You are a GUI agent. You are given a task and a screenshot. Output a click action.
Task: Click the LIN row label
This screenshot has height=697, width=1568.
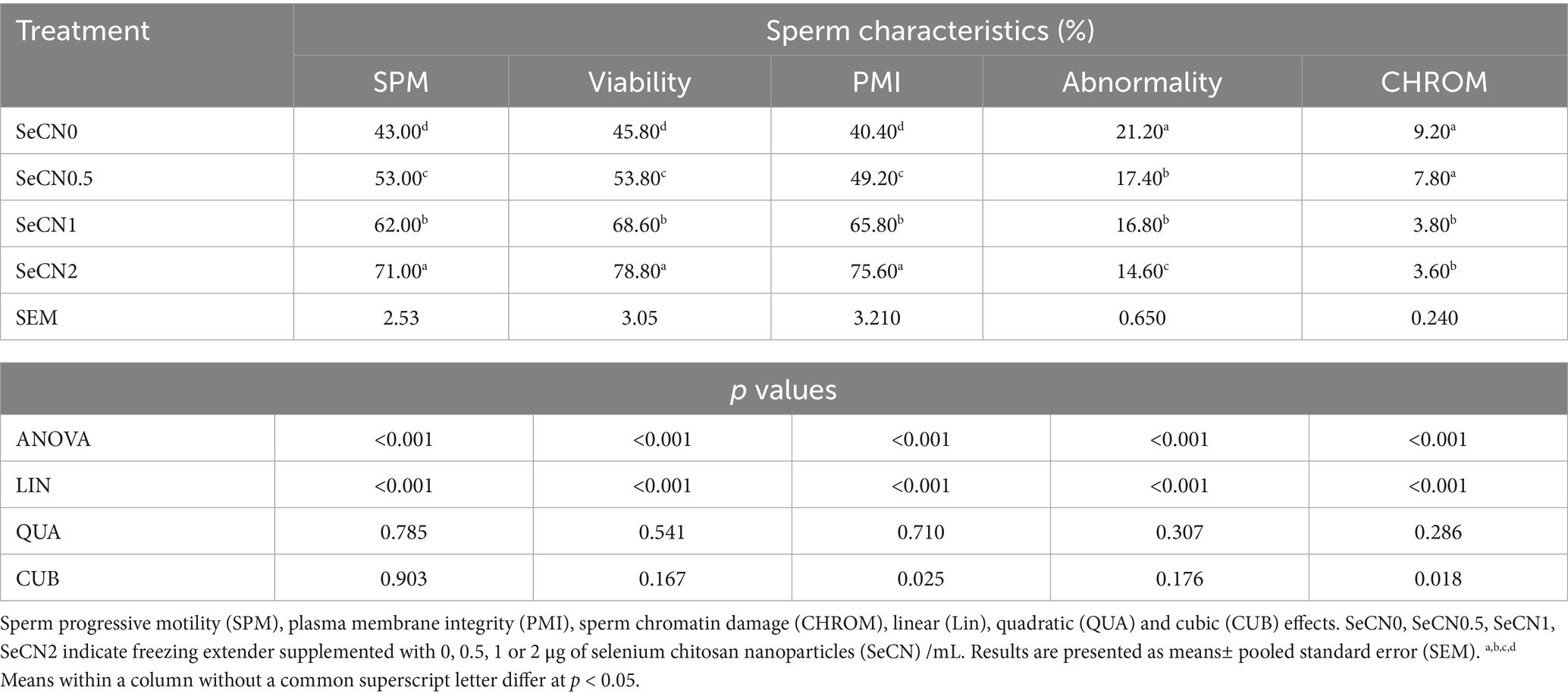pos(33,486)
